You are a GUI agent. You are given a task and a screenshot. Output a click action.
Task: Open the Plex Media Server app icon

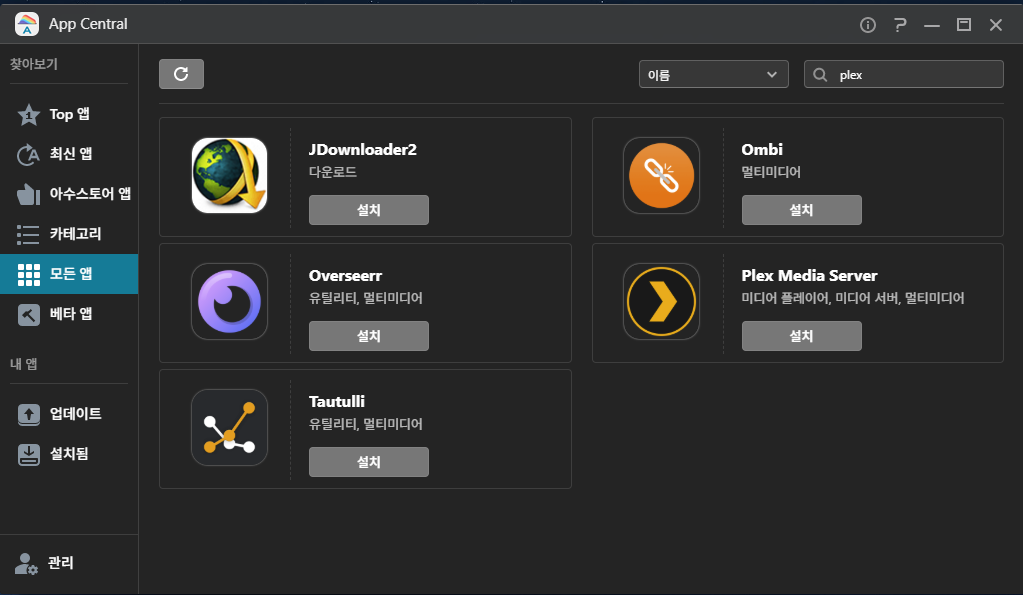pos(662,301)
